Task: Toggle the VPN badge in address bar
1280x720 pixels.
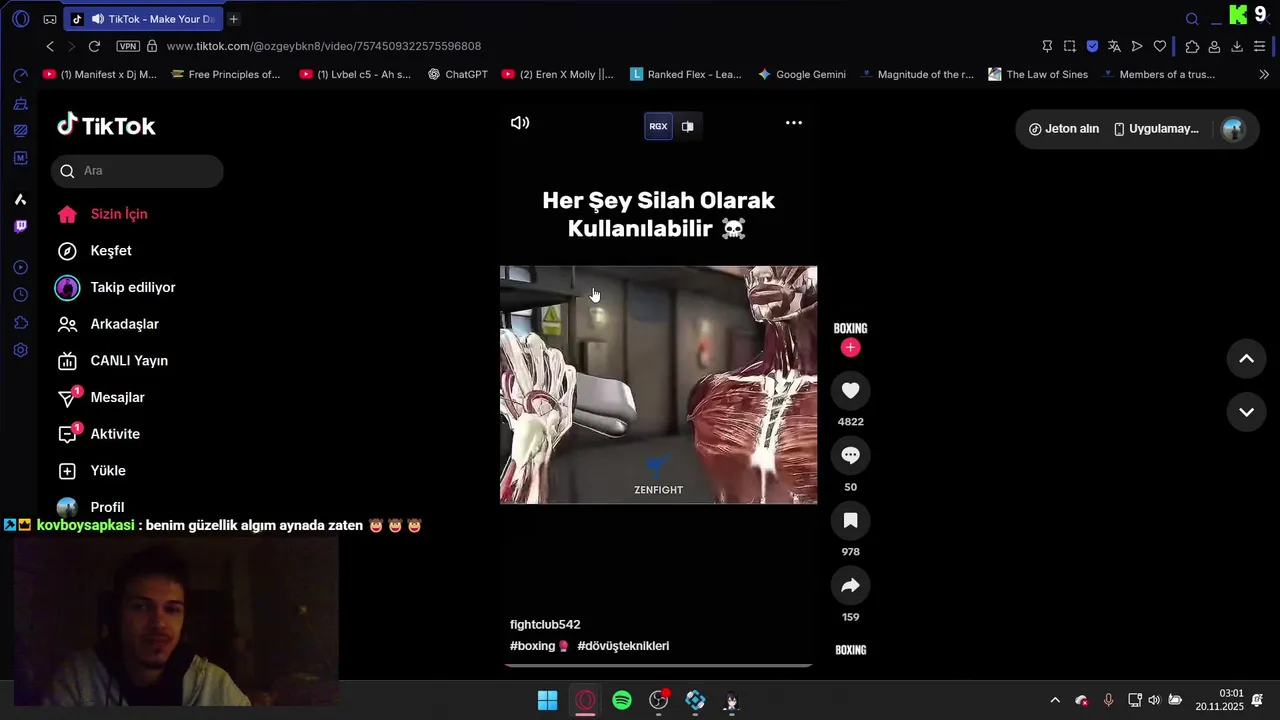Action: (128, 46)
